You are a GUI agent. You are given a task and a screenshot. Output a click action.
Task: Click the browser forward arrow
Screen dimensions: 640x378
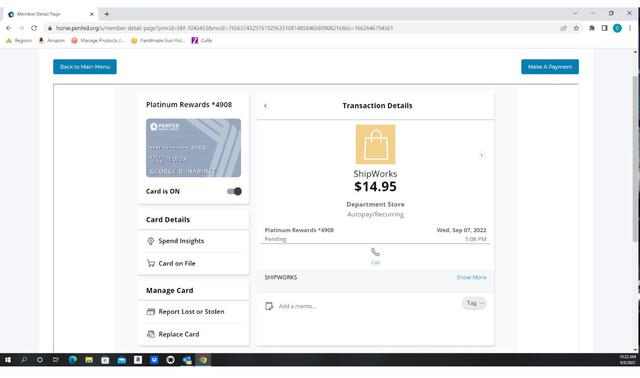(21, 28)
